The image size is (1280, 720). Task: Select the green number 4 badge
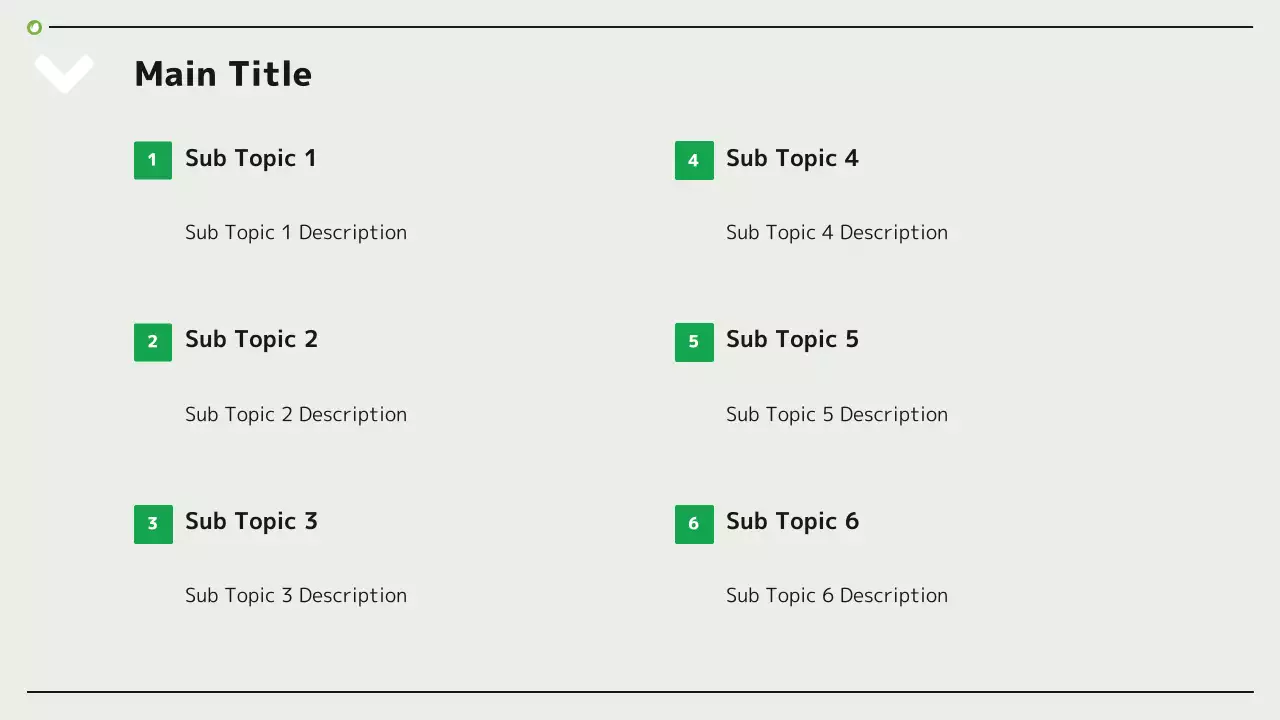(694, 160)
